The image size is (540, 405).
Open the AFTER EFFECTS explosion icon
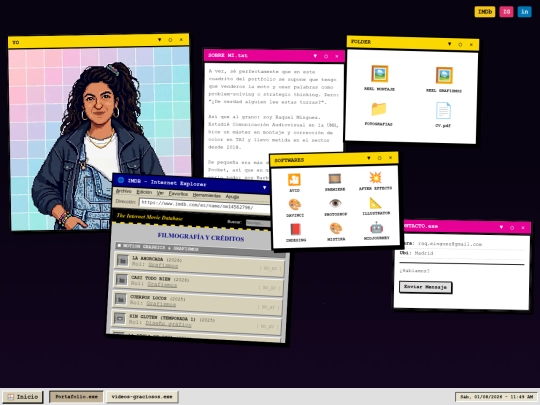[x=375, y=178]
